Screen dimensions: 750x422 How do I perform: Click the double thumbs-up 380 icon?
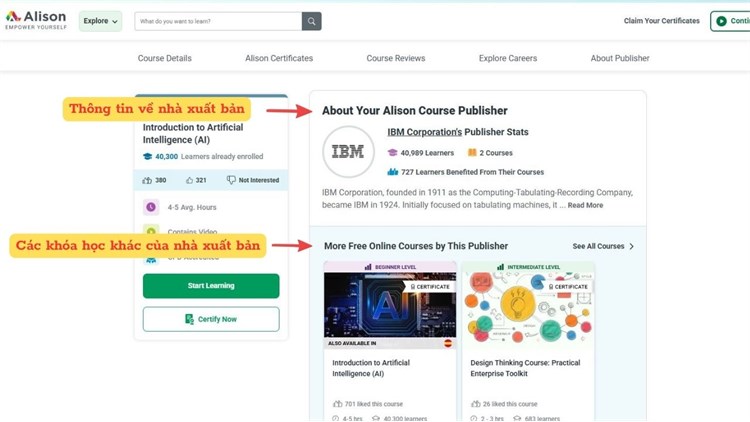pyautogui.click(x=147, y=180)
